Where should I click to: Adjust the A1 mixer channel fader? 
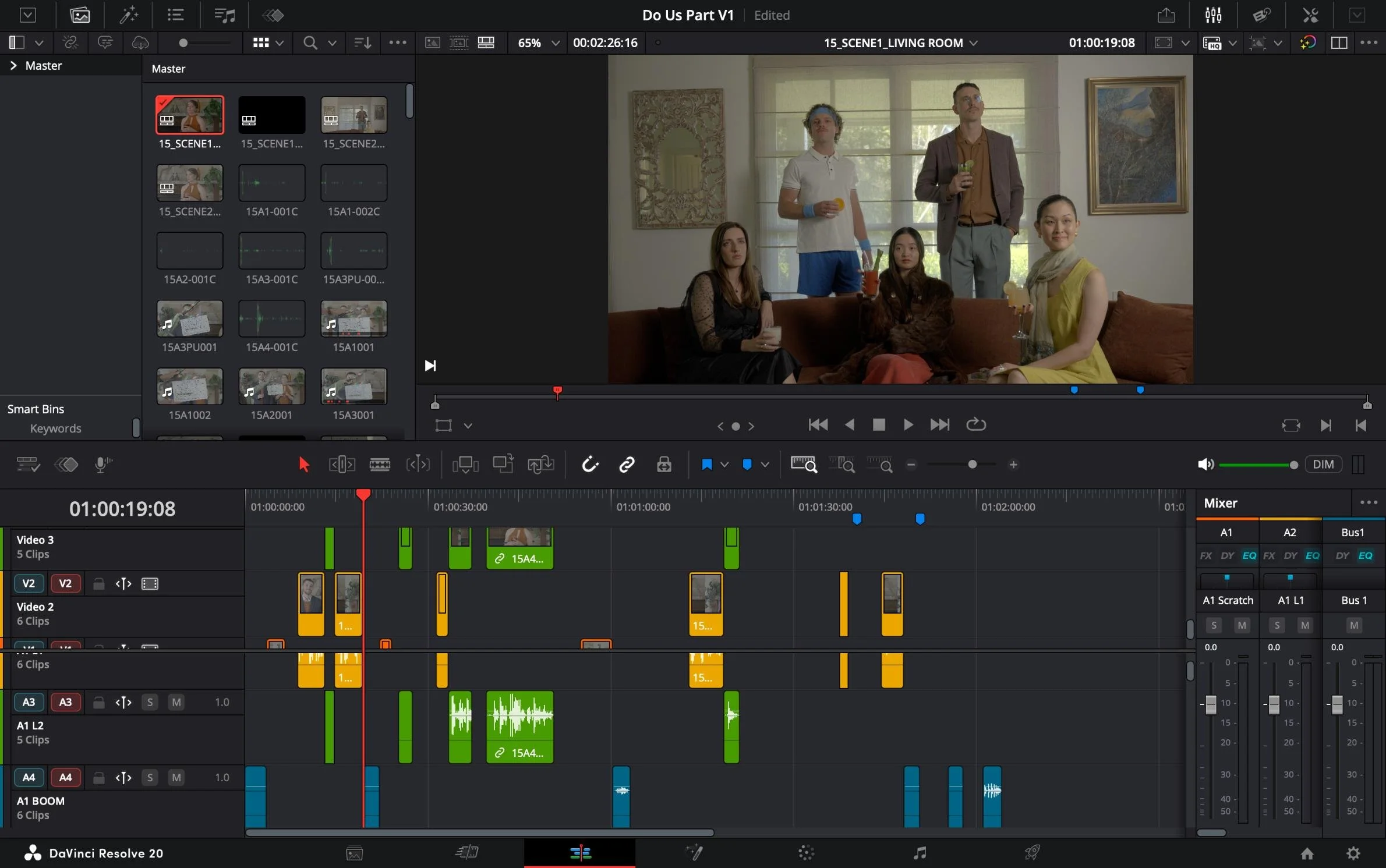(1211, 705)
